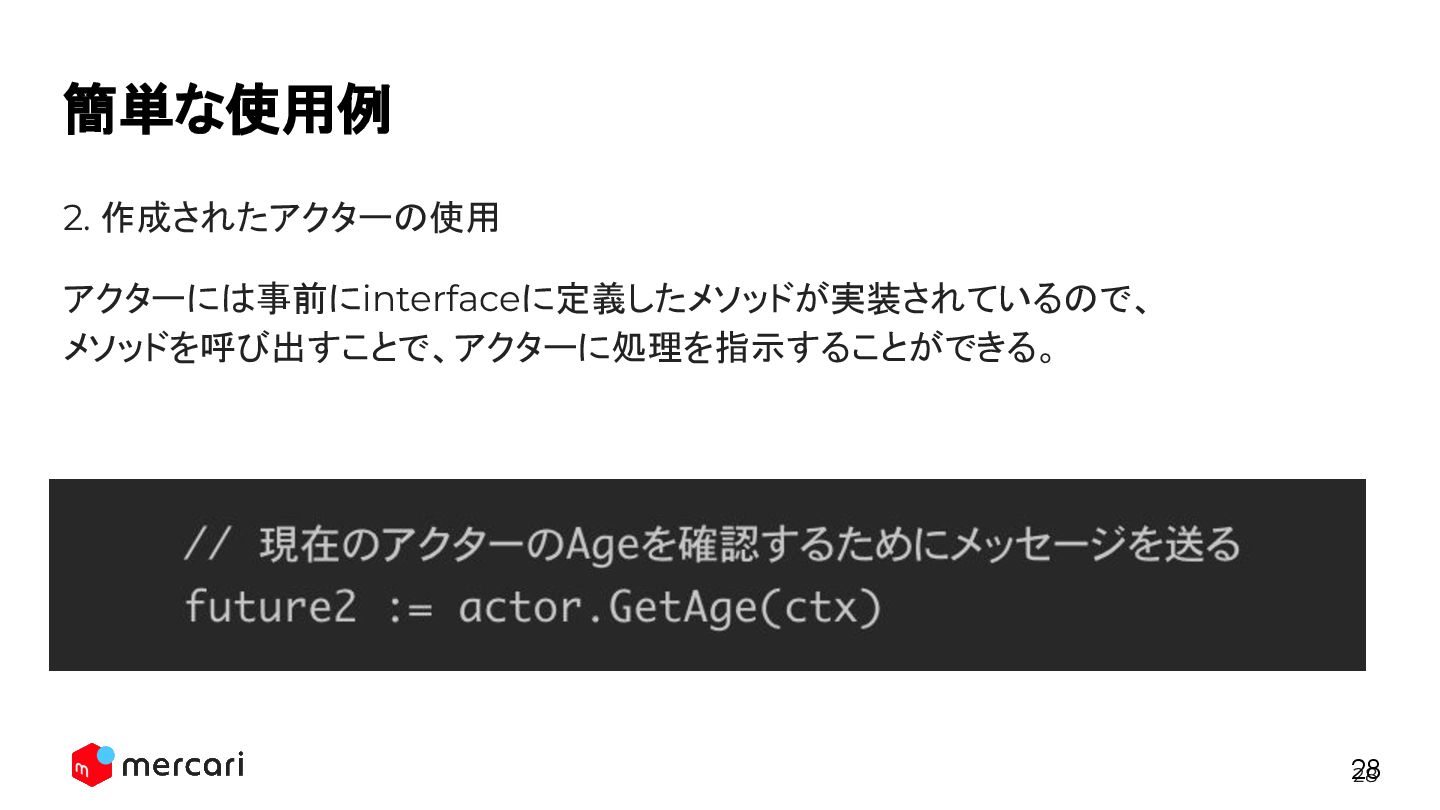Image resolution: width=1440 pixels, height=810 pixels.
Task: Click the red Mercari box logo icon
Action: [x=88, y=768]
